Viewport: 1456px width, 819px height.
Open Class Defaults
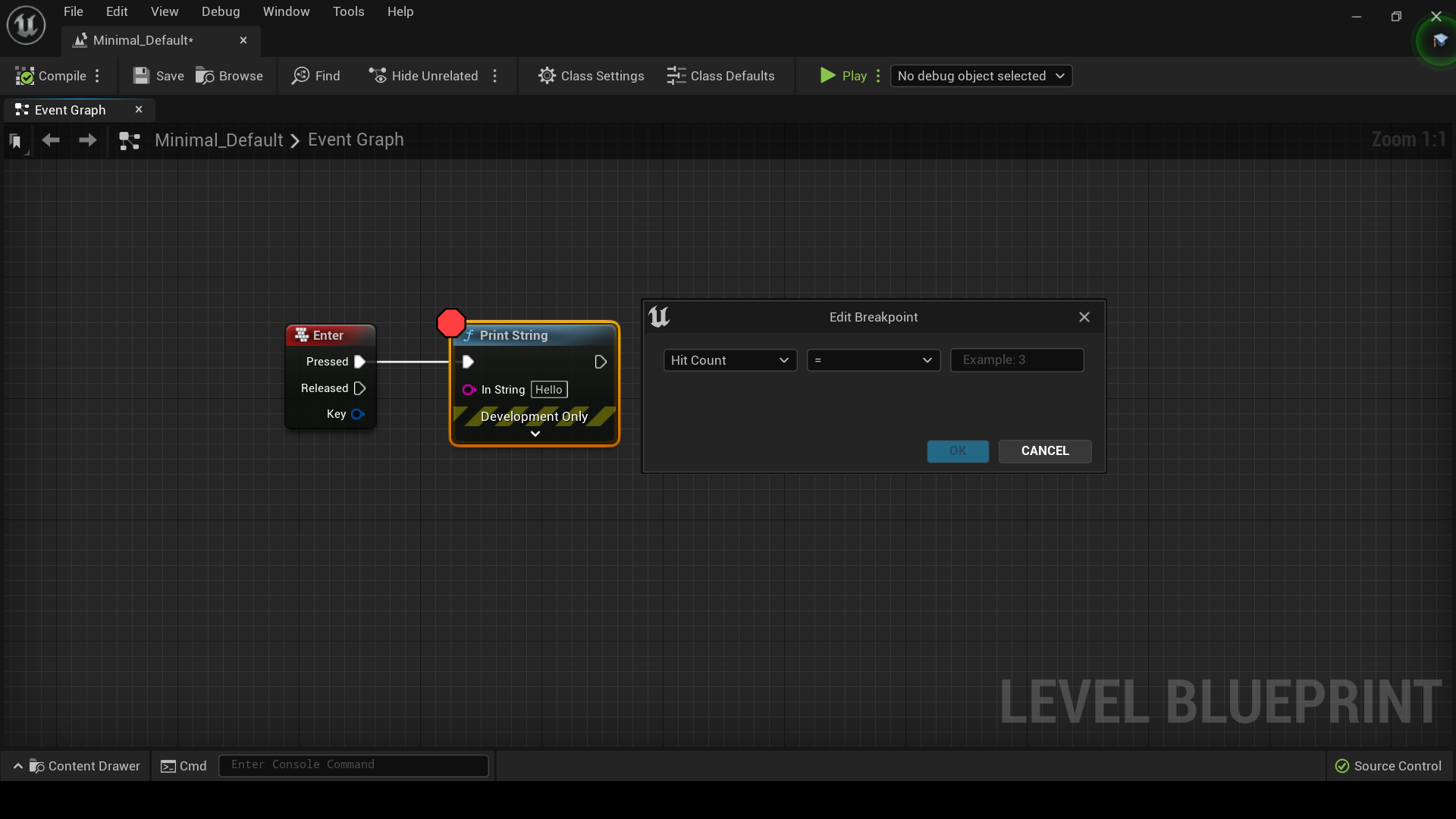720,76
